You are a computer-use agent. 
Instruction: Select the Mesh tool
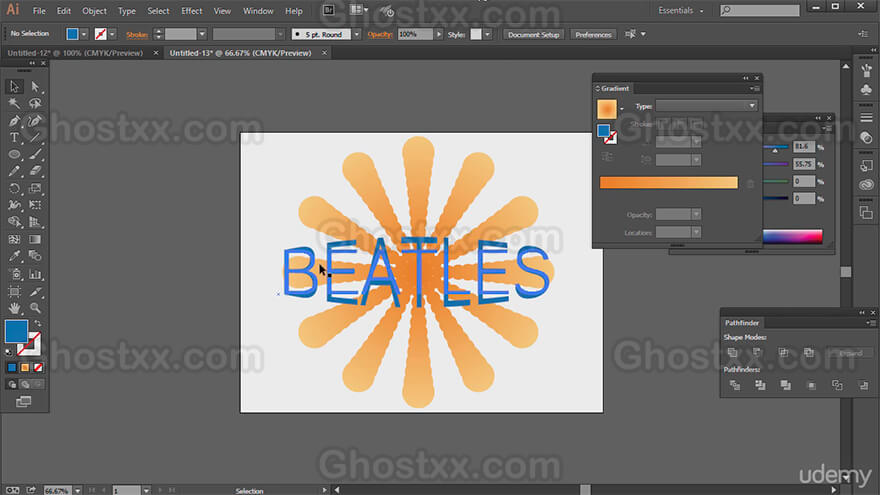click(14, 240)
